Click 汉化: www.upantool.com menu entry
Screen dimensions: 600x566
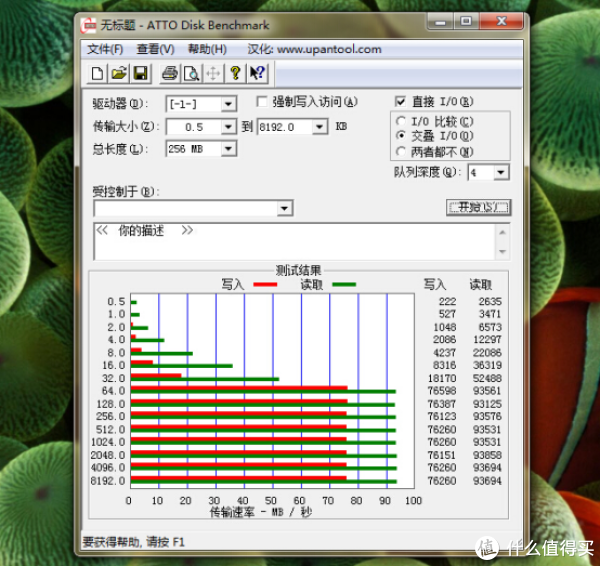[314, 49]
